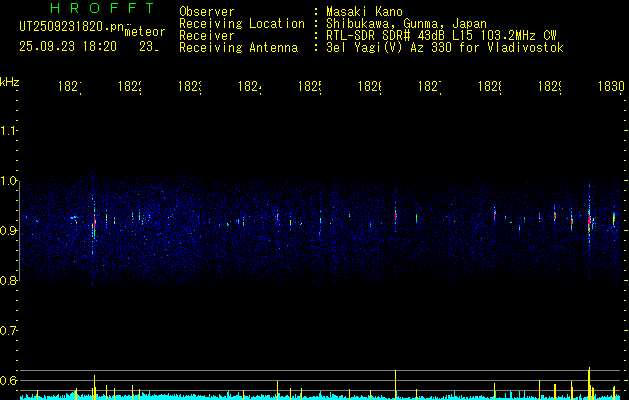Click the HROFFT title text

coord(103,8)
